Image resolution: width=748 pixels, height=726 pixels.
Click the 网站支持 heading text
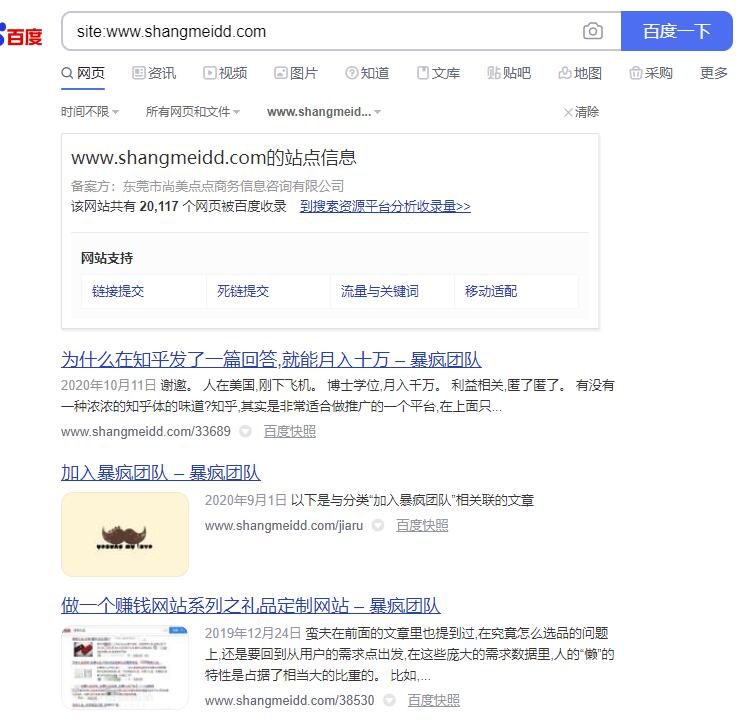[x=107, y=258]
